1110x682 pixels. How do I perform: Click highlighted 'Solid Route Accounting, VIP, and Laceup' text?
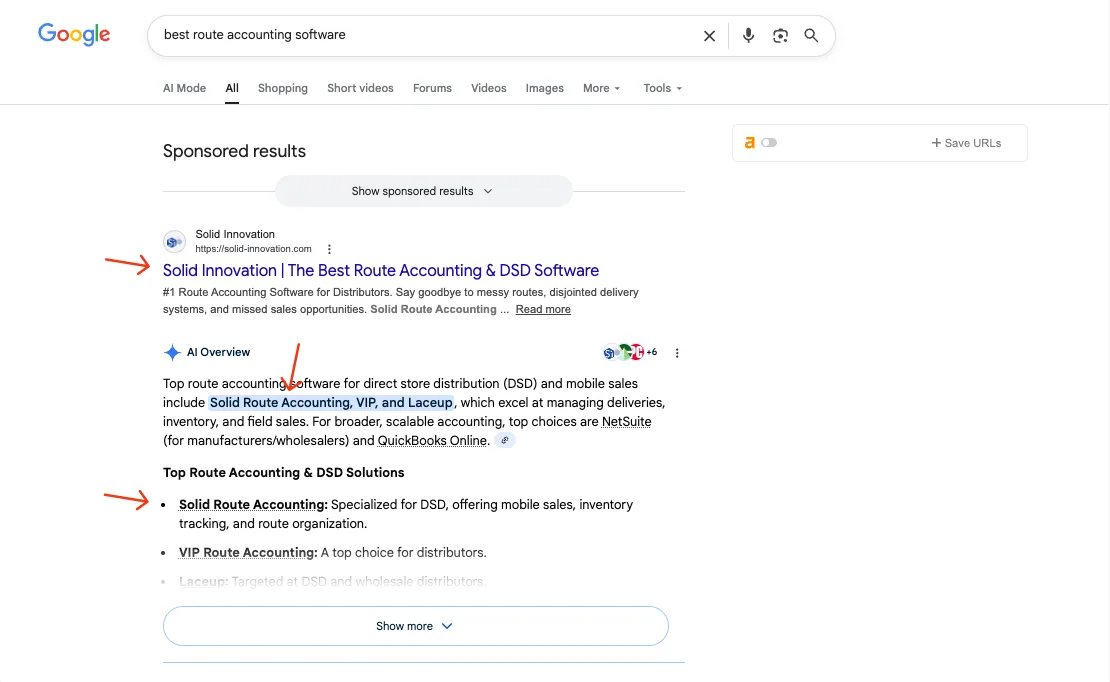pos(331,402)
